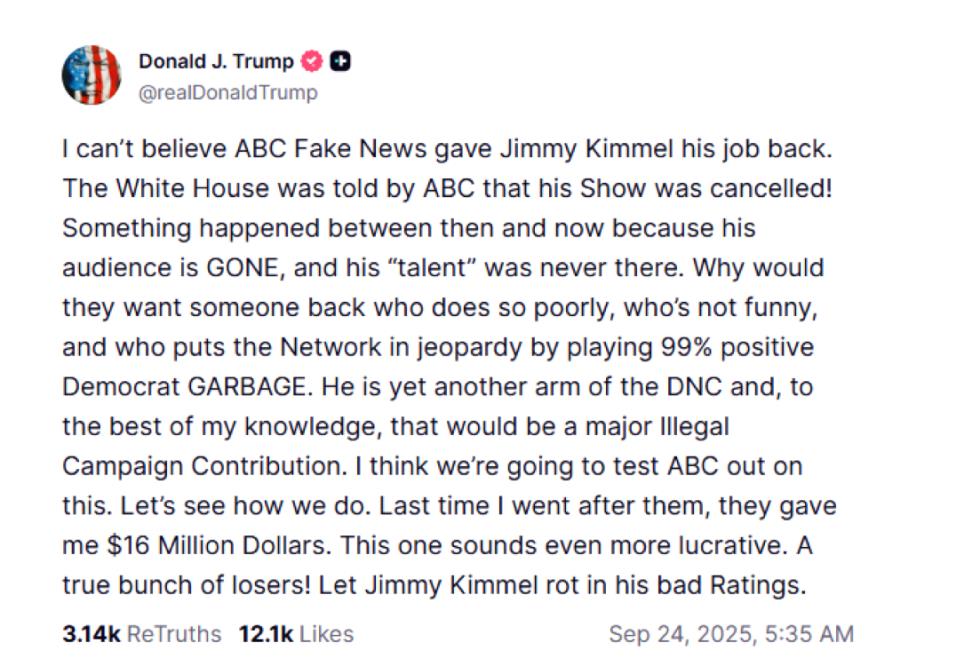Click the ReTruths label
This screenshot has height=658, width=980.
click(x=174, y=634)
